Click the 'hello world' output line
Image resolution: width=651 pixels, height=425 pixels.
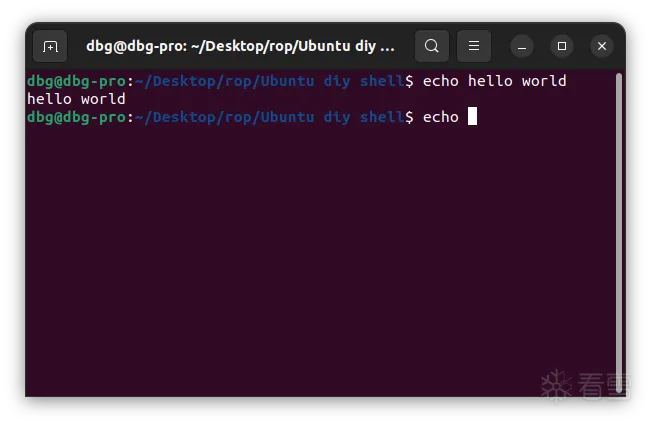(76, 99)
